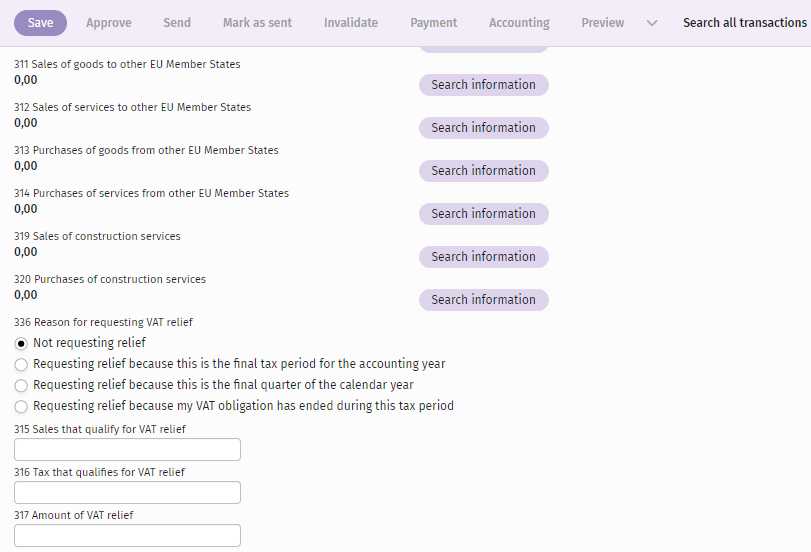This screenshot has width=811, height=552.
Task: Search information for 313 Purchases of goods
Action: click(484, 171)
